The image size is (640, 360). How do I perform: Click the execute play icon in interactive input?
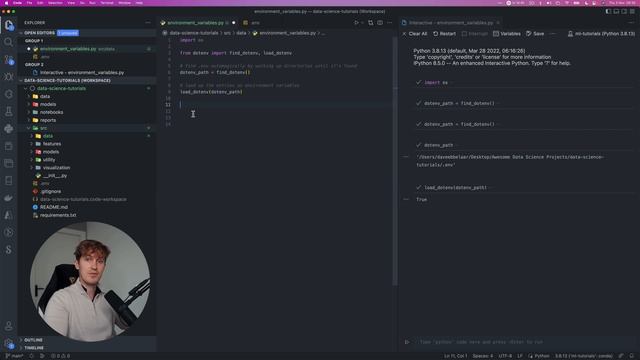click(407, 342)
